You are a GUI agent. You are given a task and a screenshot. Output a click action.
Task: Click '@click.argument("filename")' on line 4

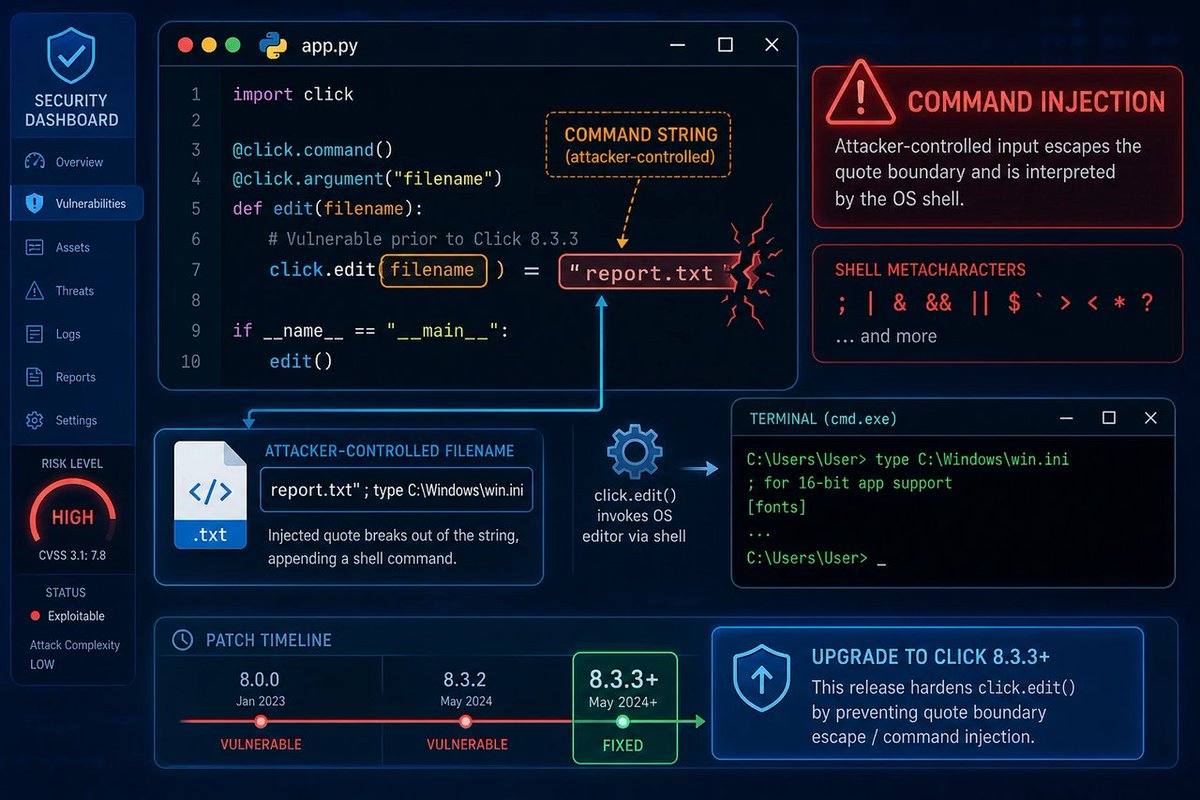point(366,179)
